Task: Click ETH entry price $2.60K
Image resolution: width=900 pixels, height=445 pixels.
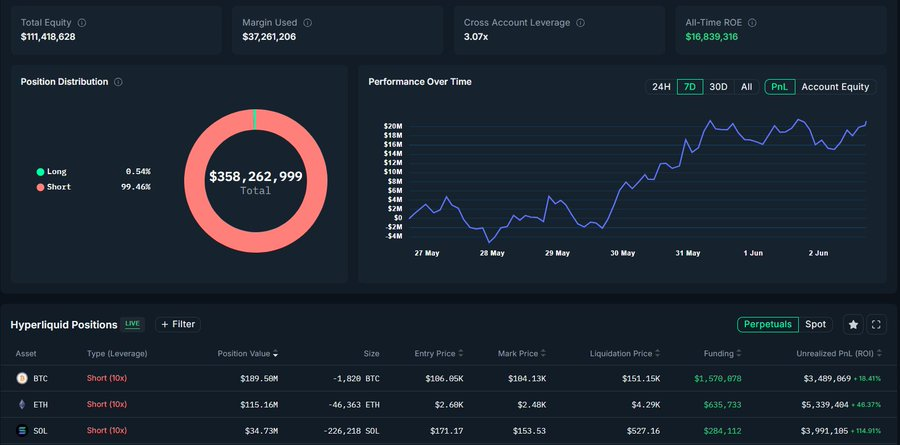Action: tap(449, 405)
